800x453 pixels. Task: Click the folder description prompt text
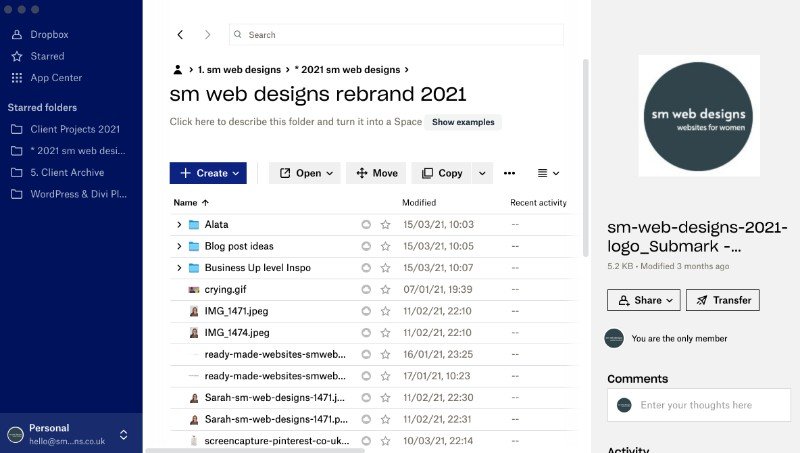[295, 121]
